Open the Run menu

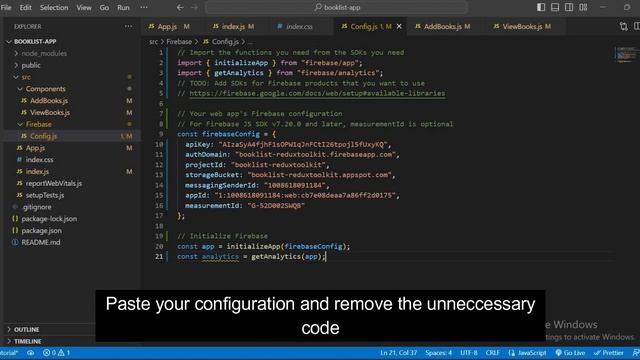coord(123,7)
